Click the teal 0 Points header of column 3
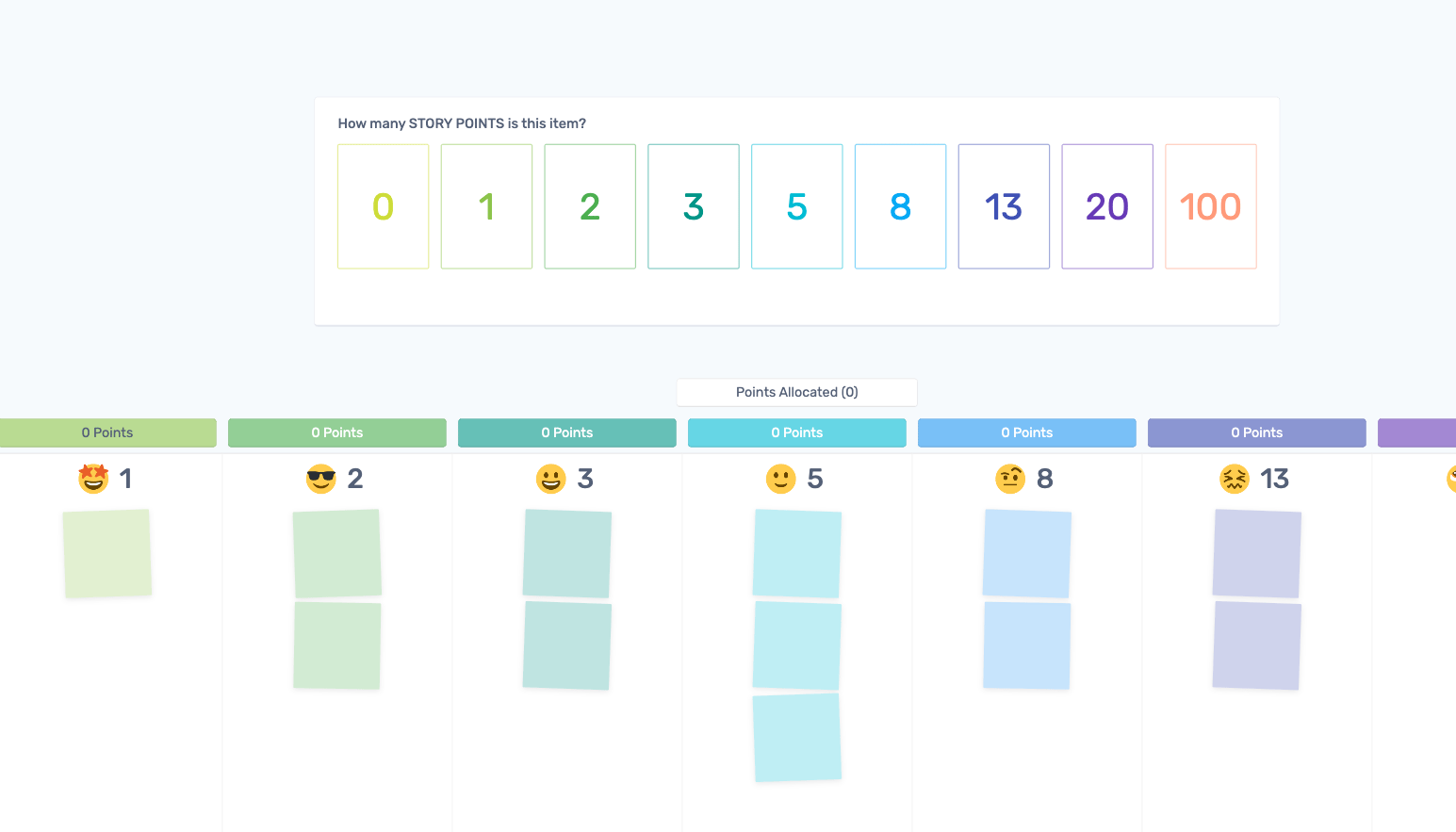Viewport: 1456px width, 832px height. coord(567,432)
